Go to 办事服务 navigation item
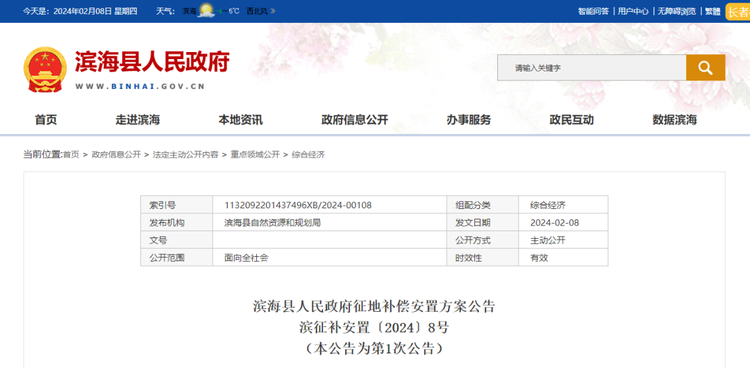Image resolution: width=750 pixels, height=368 pixels. [x=469, y=120]
